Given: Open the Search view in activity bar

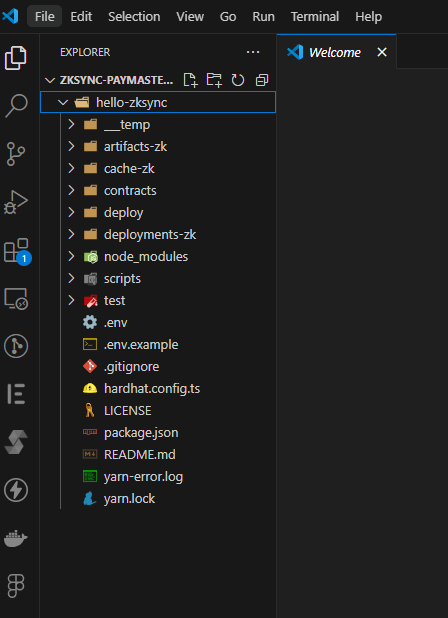Looking at the screenshot, I should pos(16,106).
